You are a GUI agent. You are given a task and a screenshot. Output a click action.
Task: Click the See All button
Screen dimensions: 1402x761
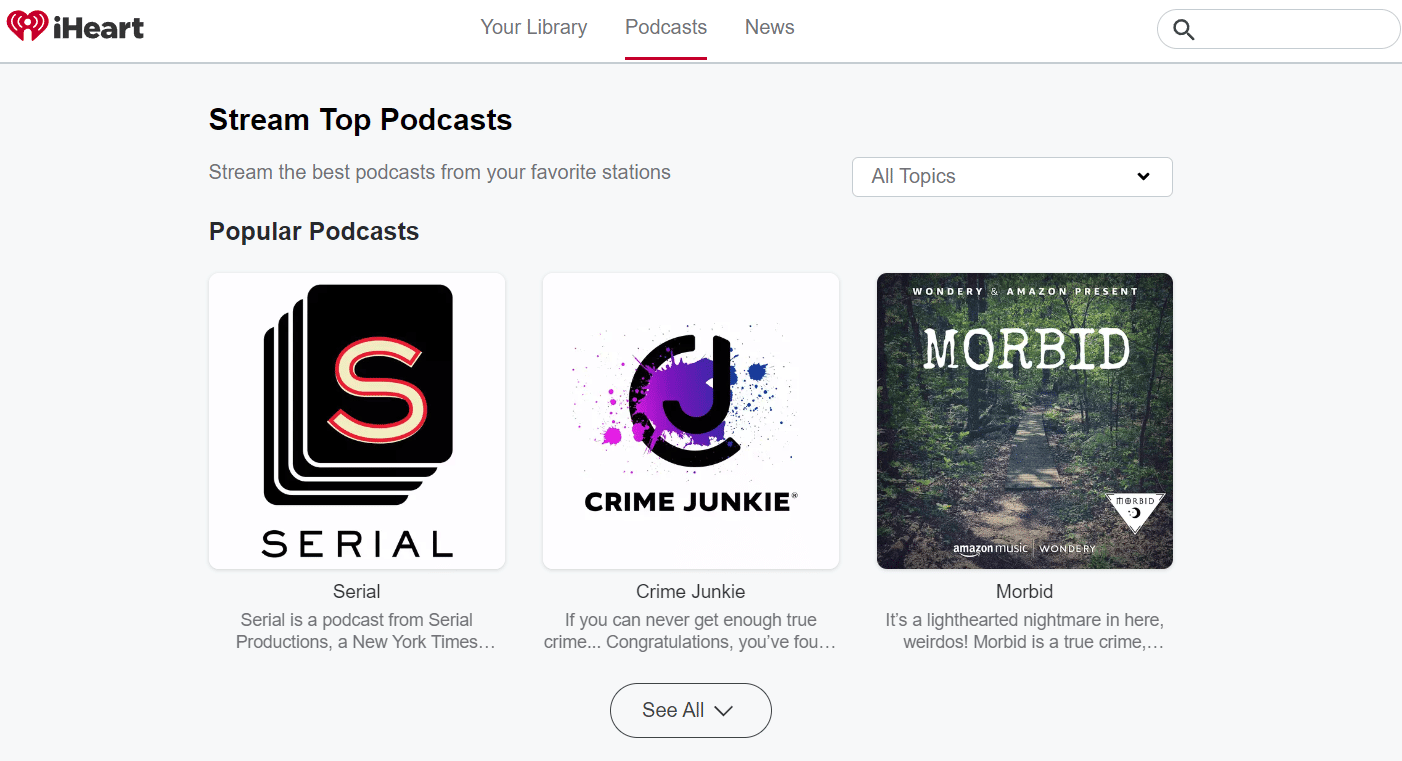[x=691, y=710]
